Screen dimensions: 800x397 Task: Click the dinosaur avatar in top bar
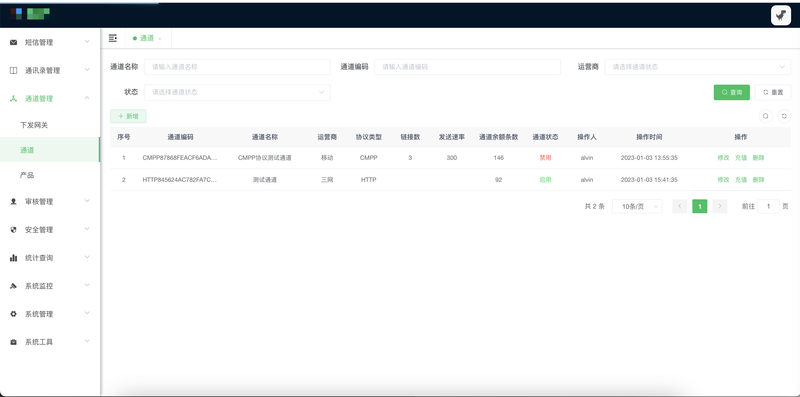[x=781, y=15]
